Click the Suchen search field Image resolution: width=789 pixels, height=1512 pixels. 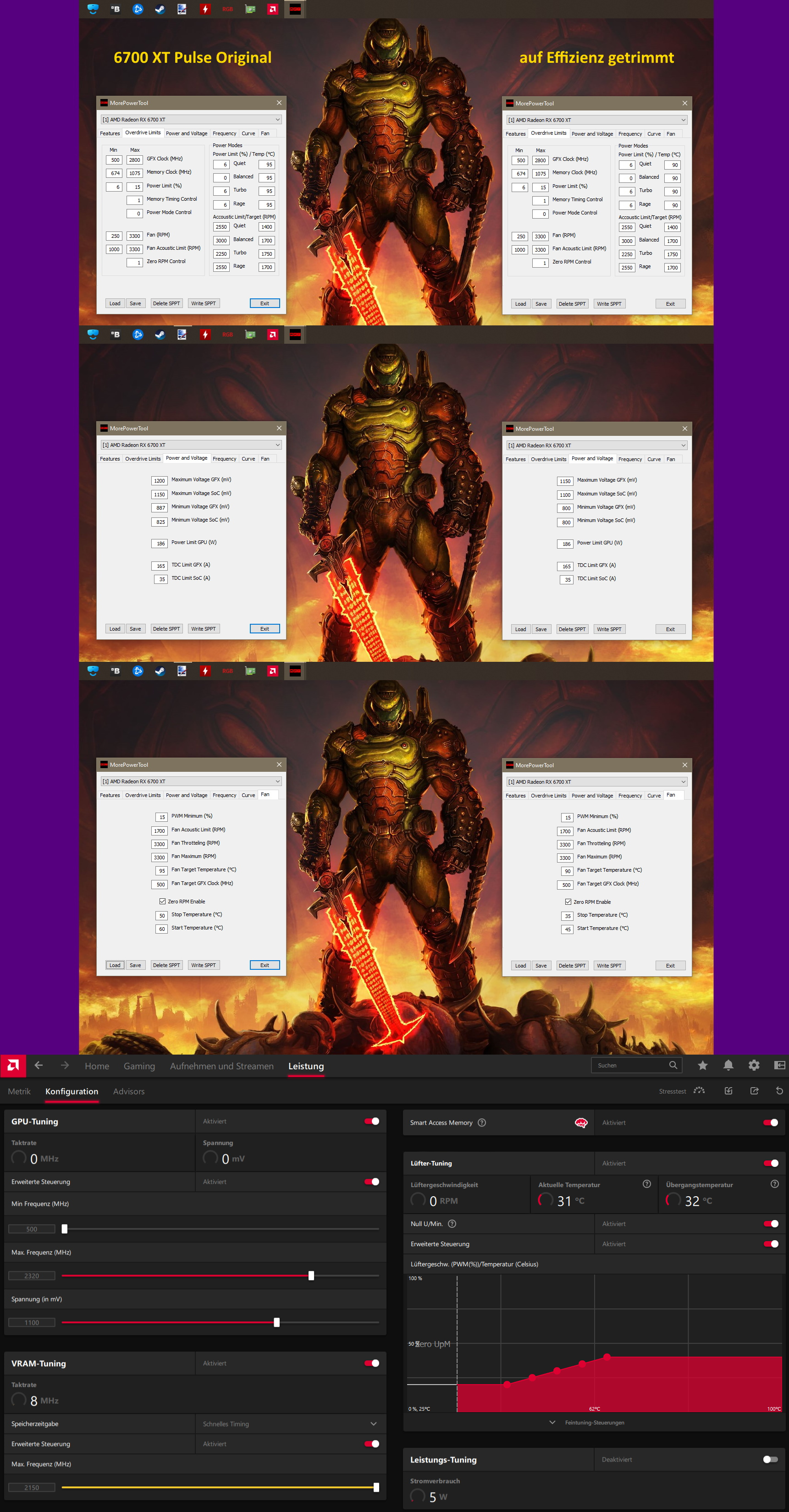(636, 1065)
